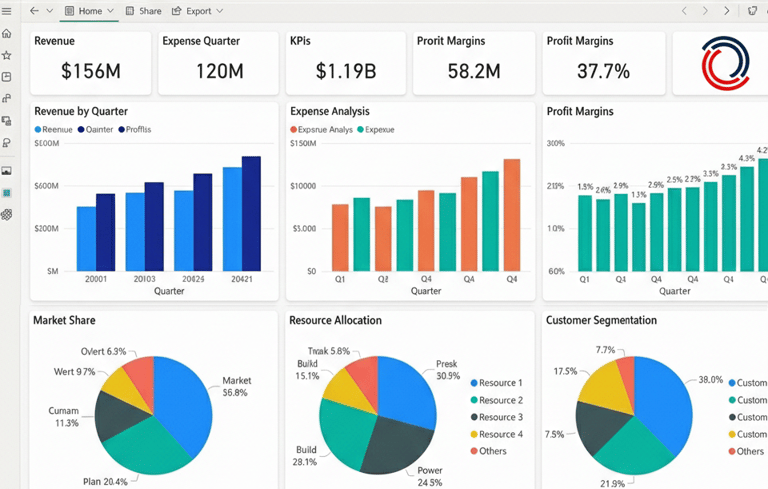Open favorites star icon in sidebar
Image resolution: width=768 pixels, height=489 pixels.
[x=6, y=55]
